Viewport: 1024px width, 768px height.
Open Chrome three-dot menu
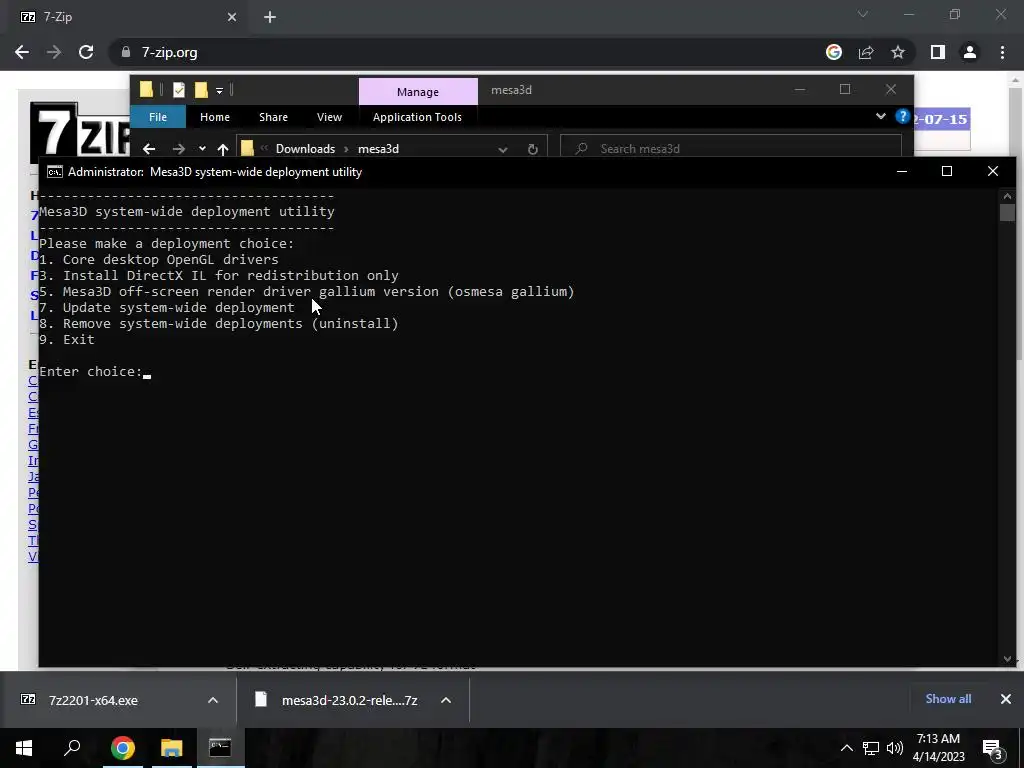coord(1002,52)
